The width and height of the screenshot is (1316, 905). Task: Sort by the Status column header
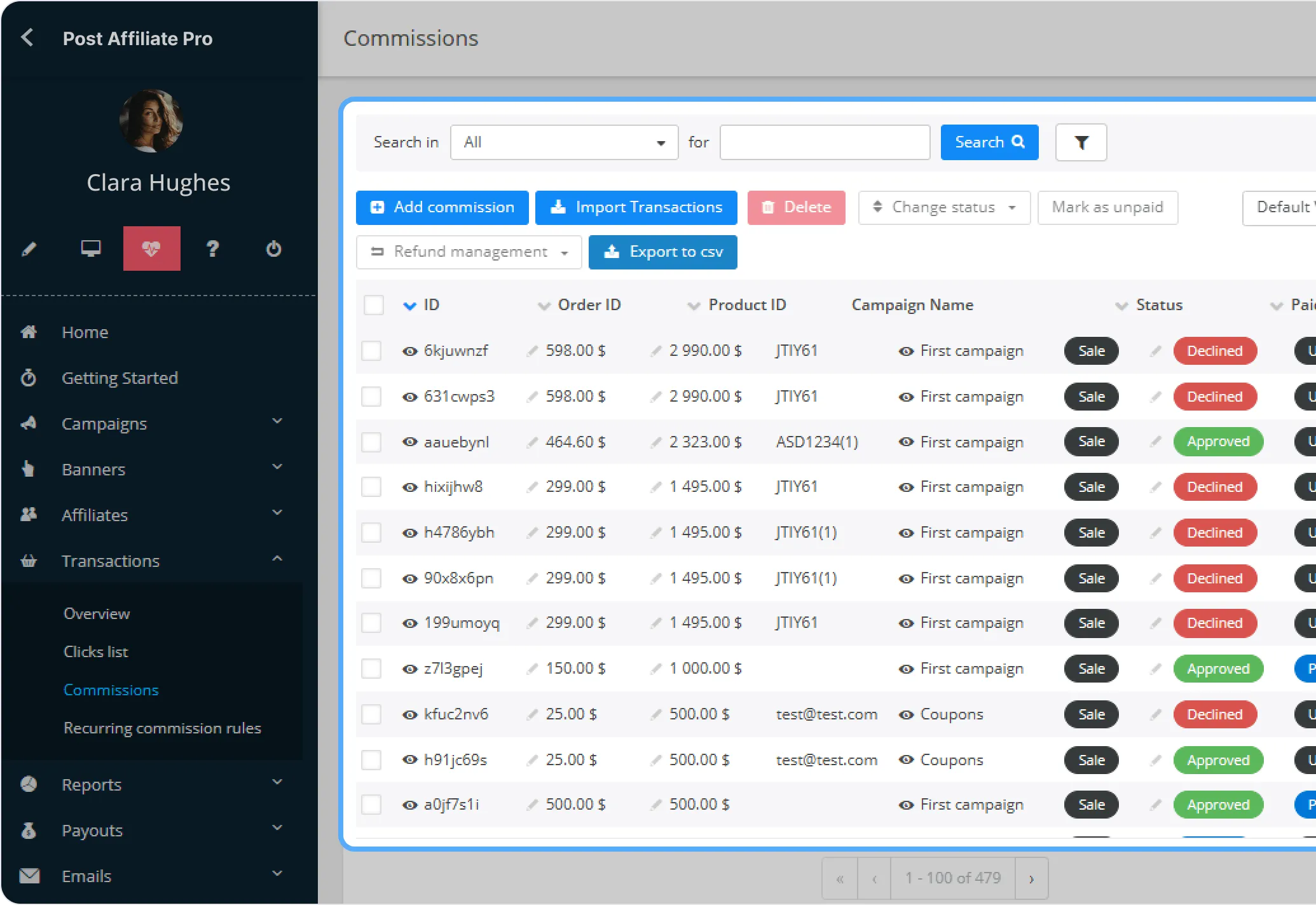click(x=1159, y=305)
